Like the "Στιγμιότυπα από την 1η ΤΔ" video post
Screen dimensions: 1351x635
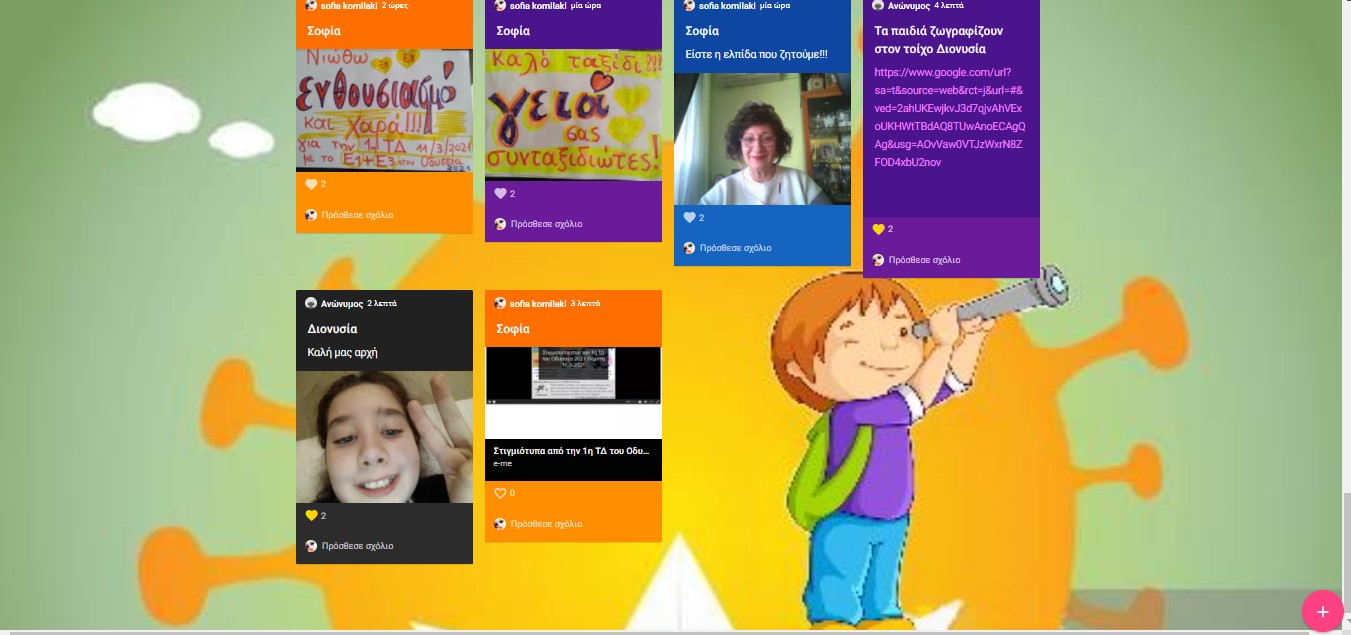pyautogui.click(x=500, y=493)
